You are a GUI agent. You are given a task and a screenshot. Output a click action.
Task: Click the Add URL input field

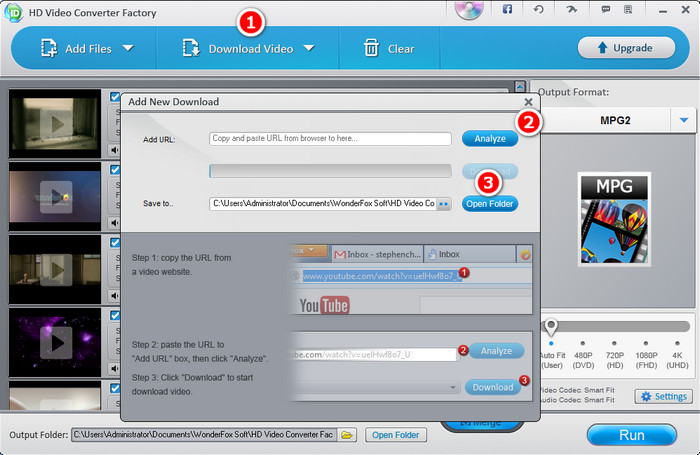point(330,138)
